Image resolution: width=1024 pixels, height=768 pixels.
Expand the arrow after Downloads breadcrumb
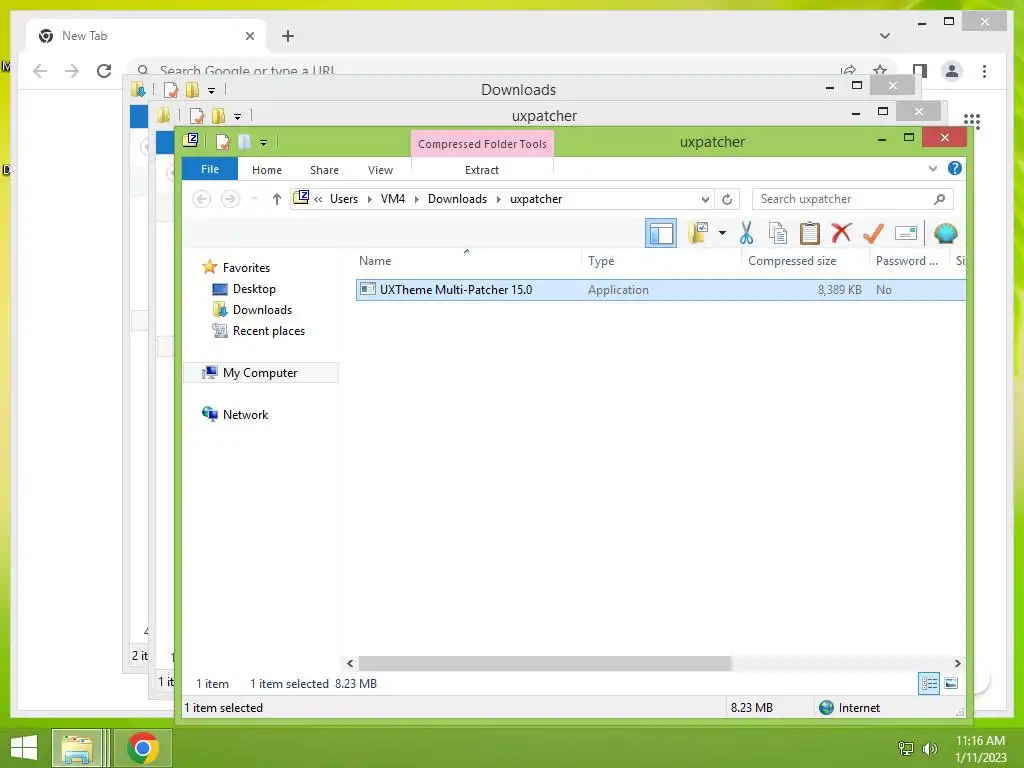(499, 199)
